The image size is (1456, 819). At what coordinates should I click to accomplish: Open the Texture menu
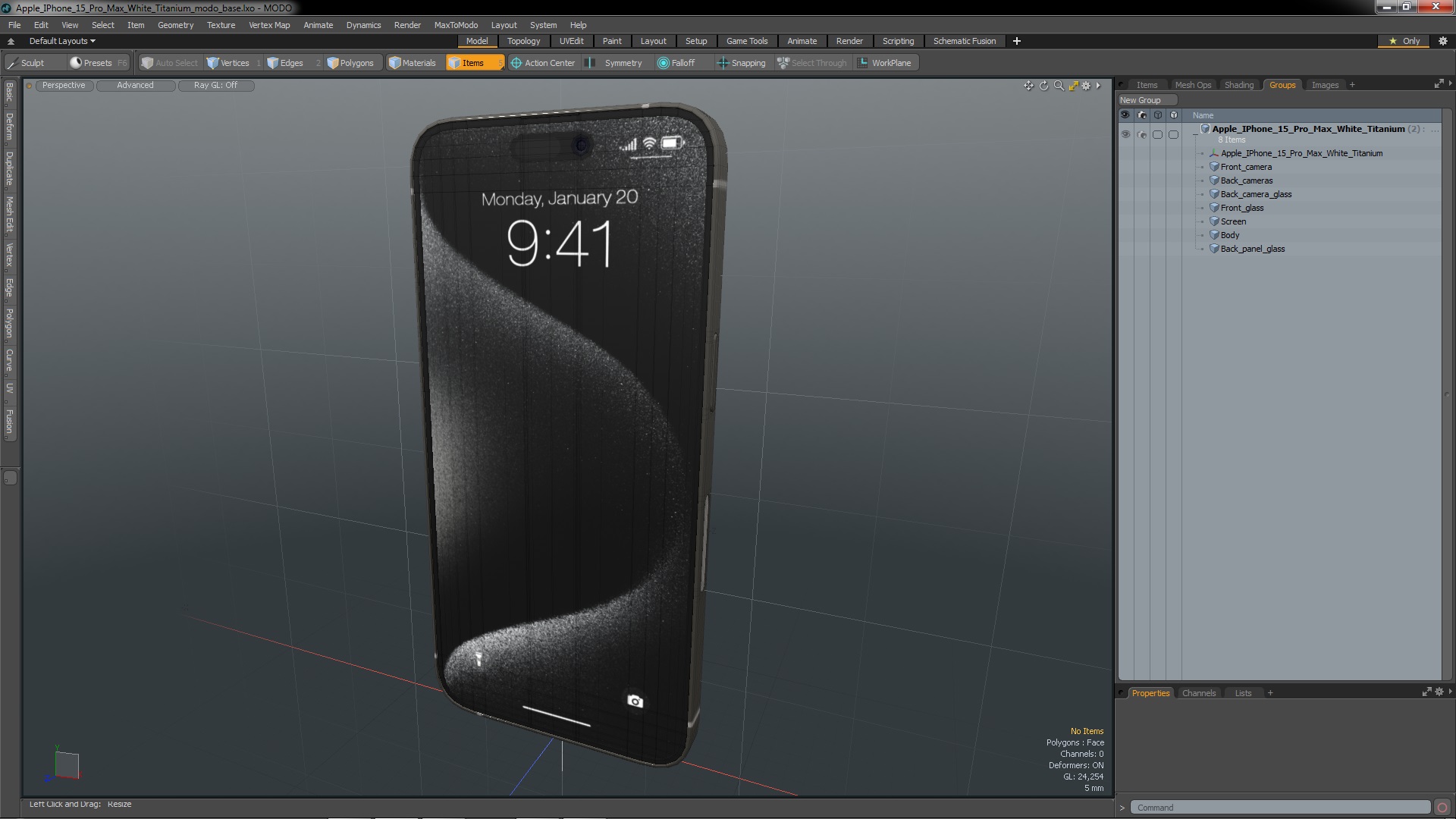coord(221,25)
